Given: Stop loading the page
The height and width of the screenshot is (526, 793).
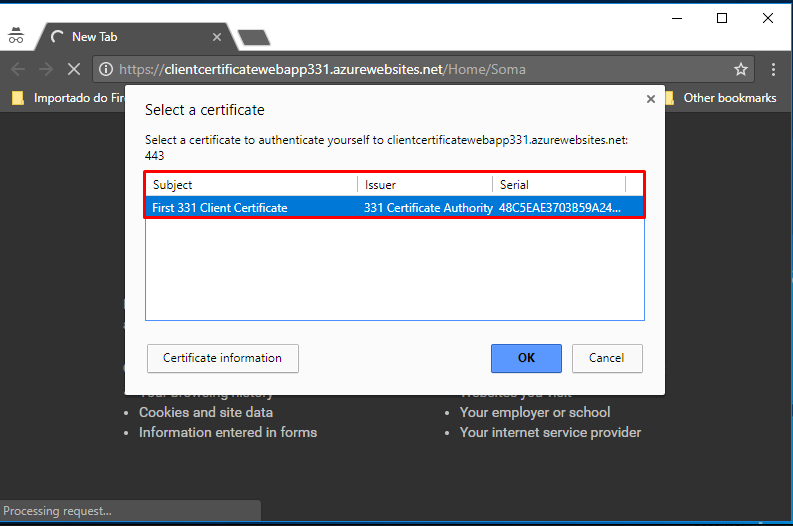Looking at the screenshot, I should pyautogui.click(x=74, y=69).
